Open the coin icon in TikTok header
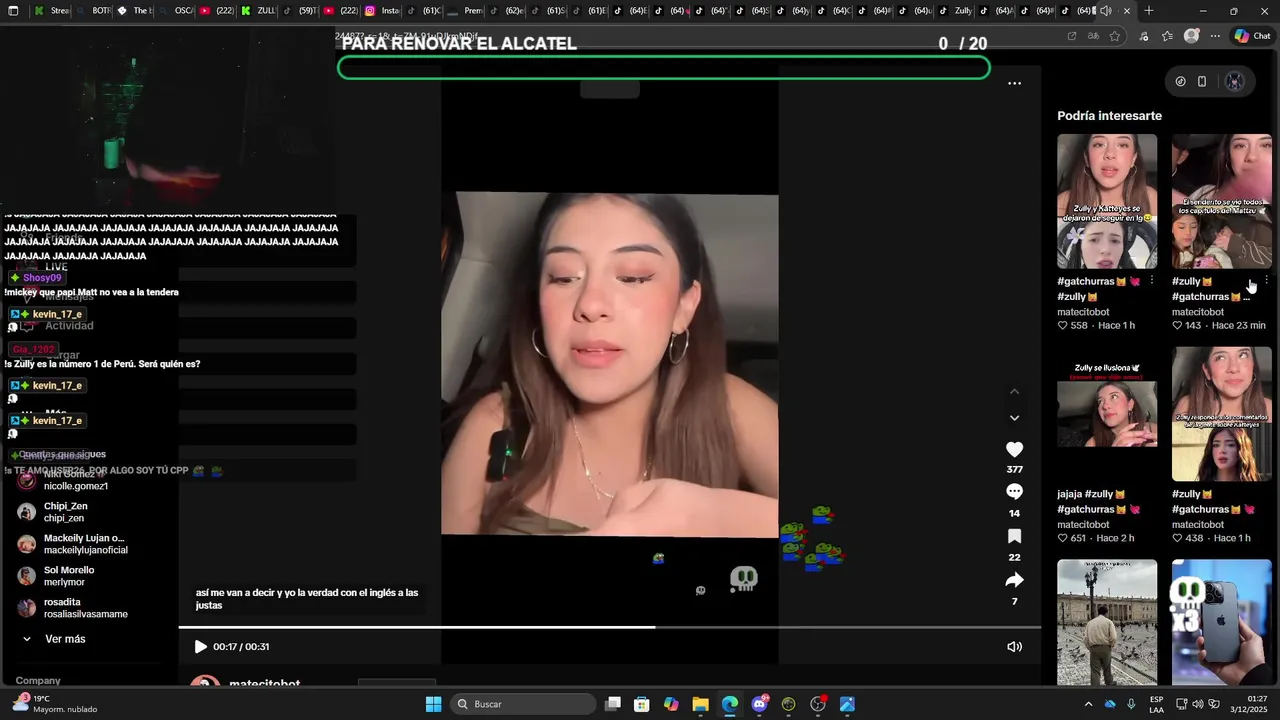Image resolution: width=1280 pixels, height=720 pixels. click(1180, 82)
